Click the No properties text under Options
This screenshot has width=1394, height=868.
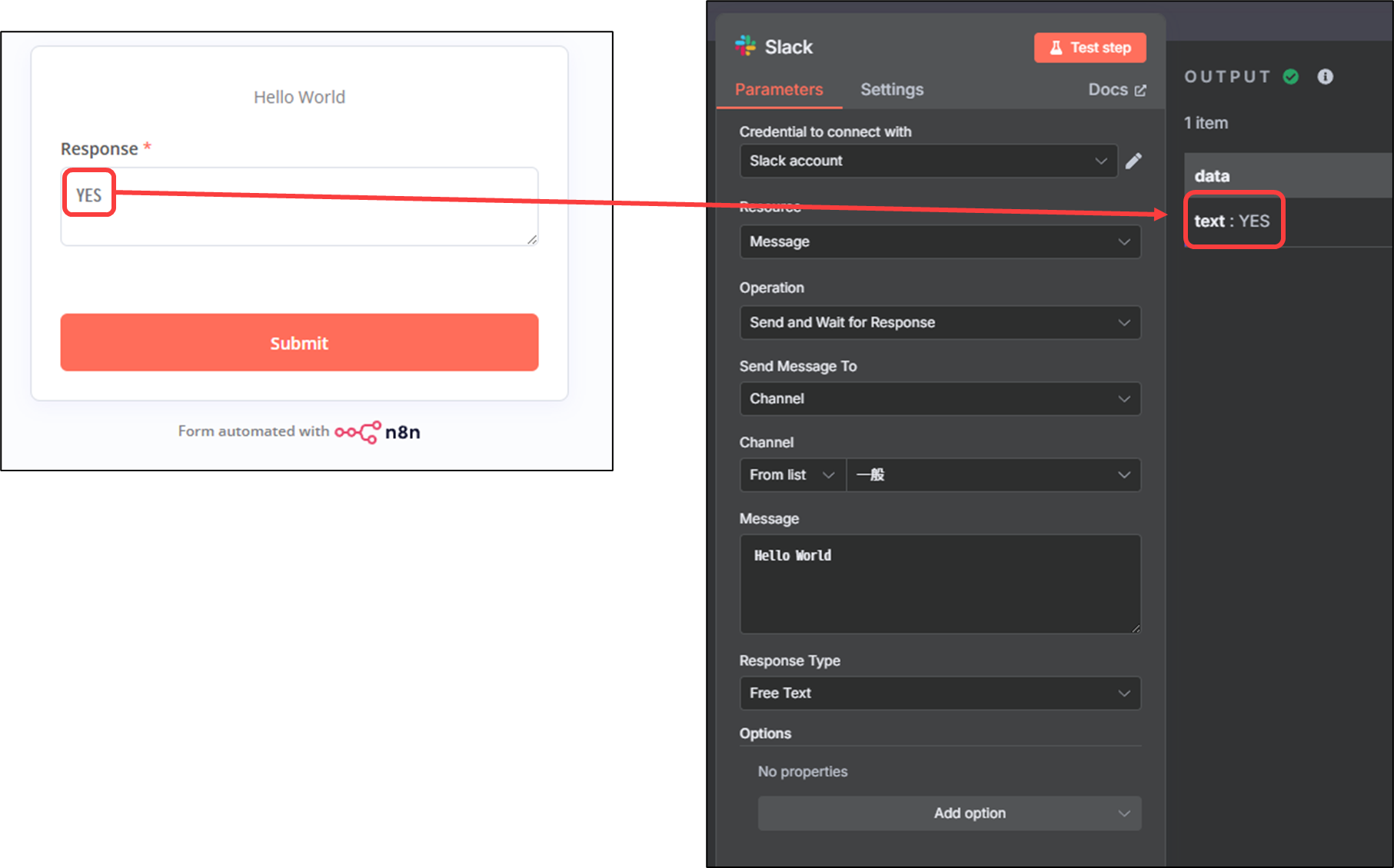coord(803,771)
